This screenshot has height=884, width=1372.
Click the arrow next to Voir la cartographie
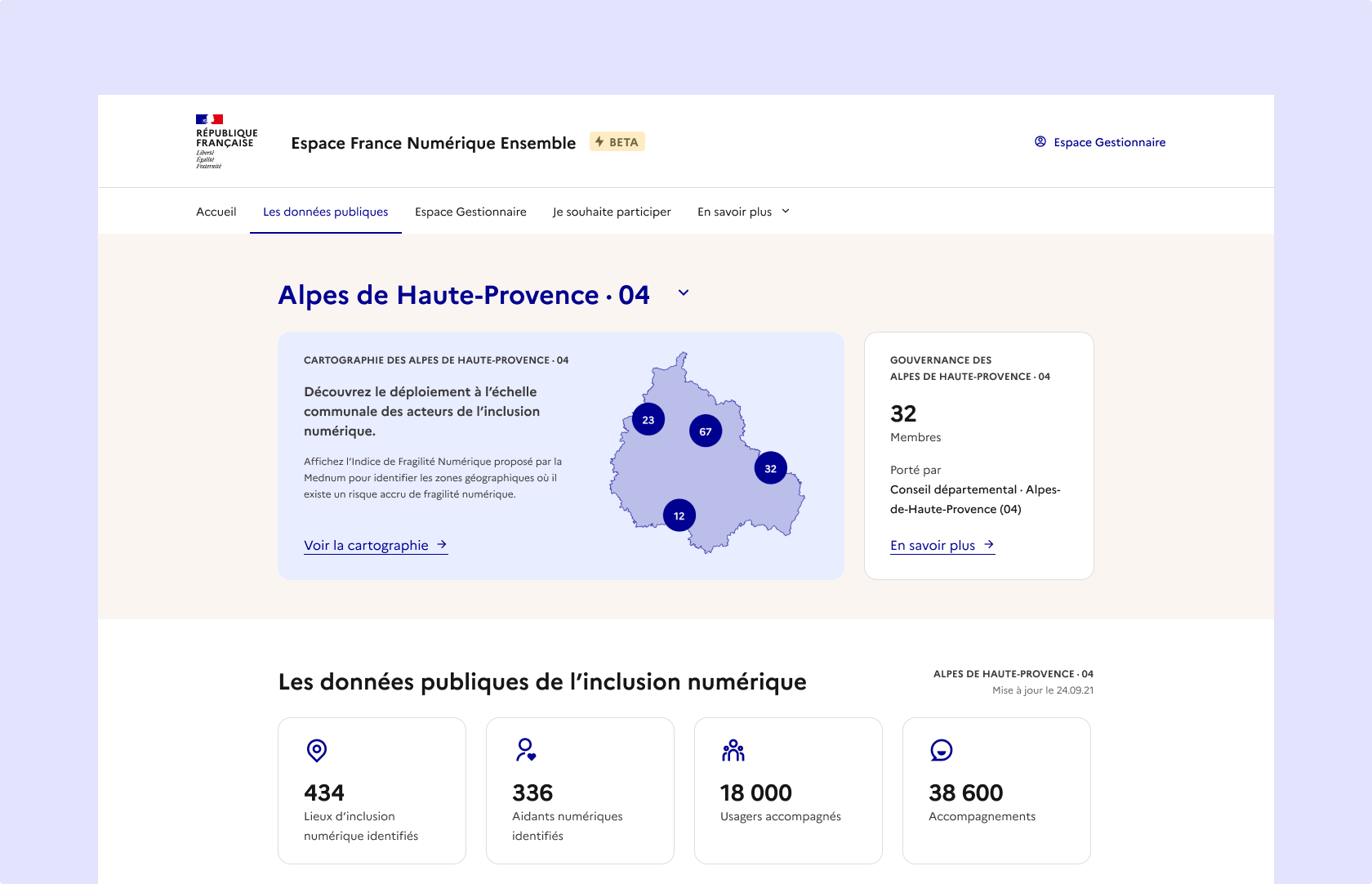coord(442,544)
